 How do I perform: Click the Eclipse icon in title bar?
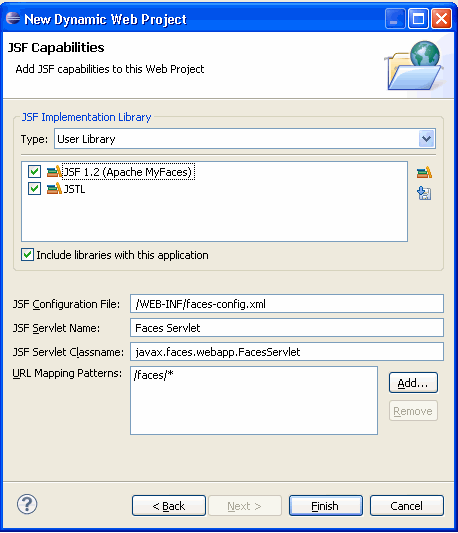[13, 18]
